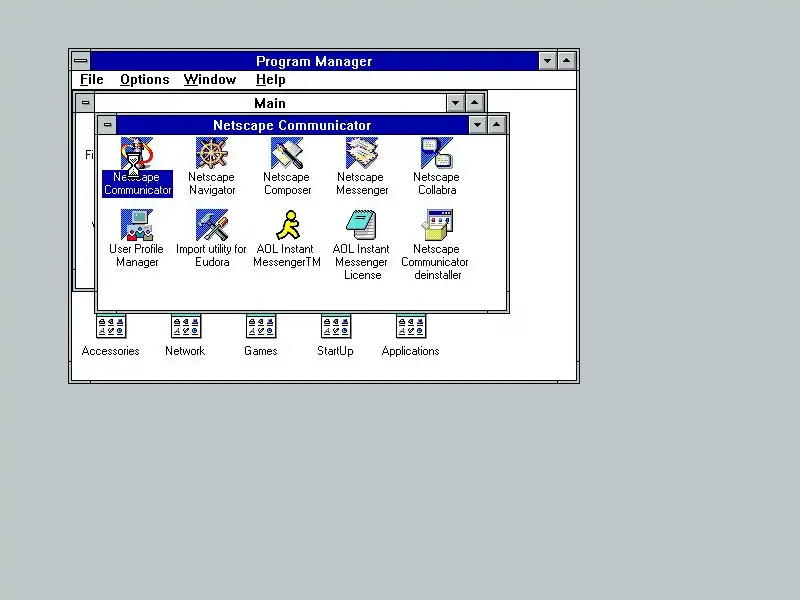
Task: Minimize the Program Manager window
Action: coord(547,61)
